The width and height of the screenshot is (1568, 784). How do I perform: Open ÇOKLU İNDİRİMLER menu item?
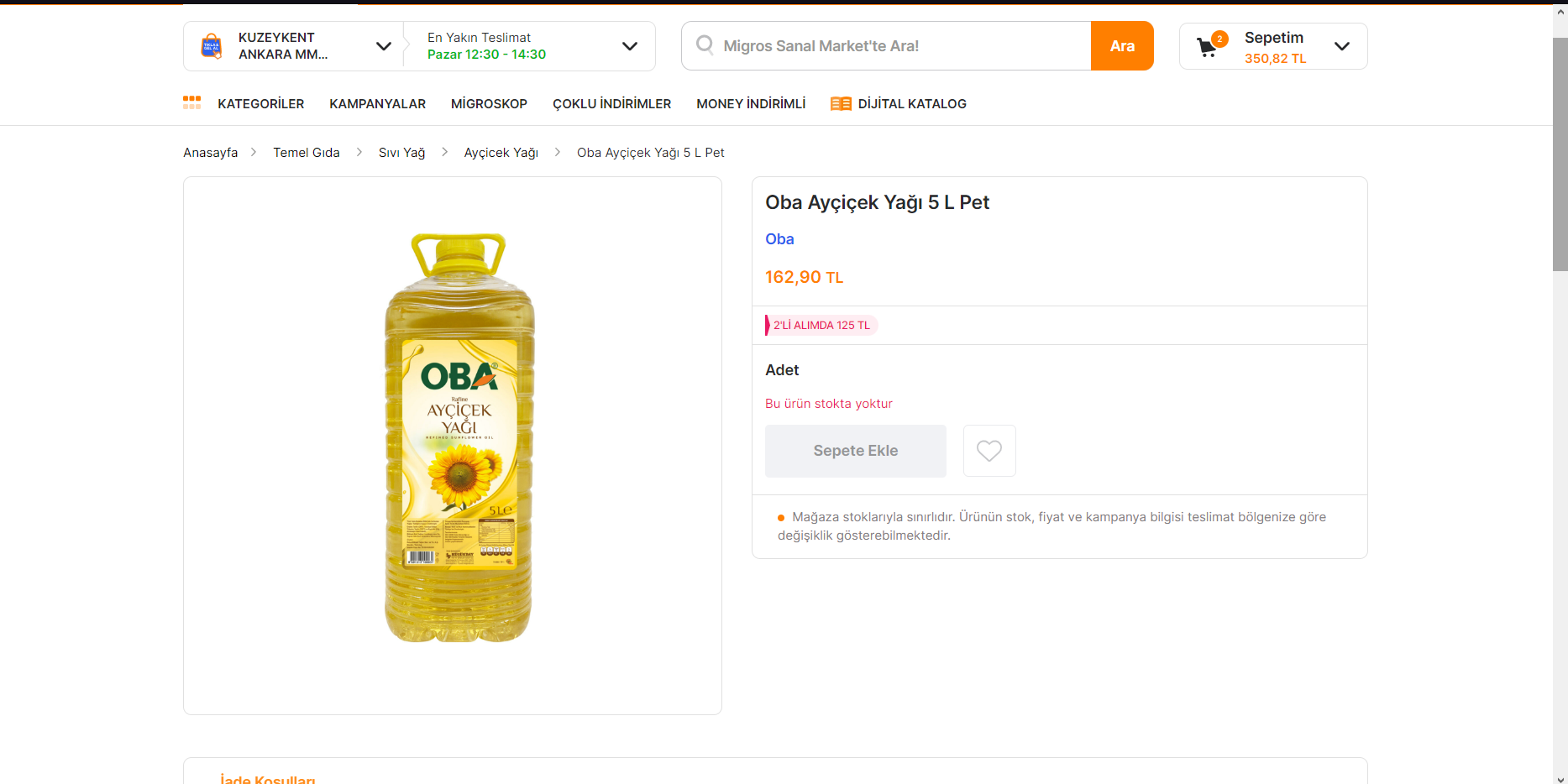(x=611, y=103)
